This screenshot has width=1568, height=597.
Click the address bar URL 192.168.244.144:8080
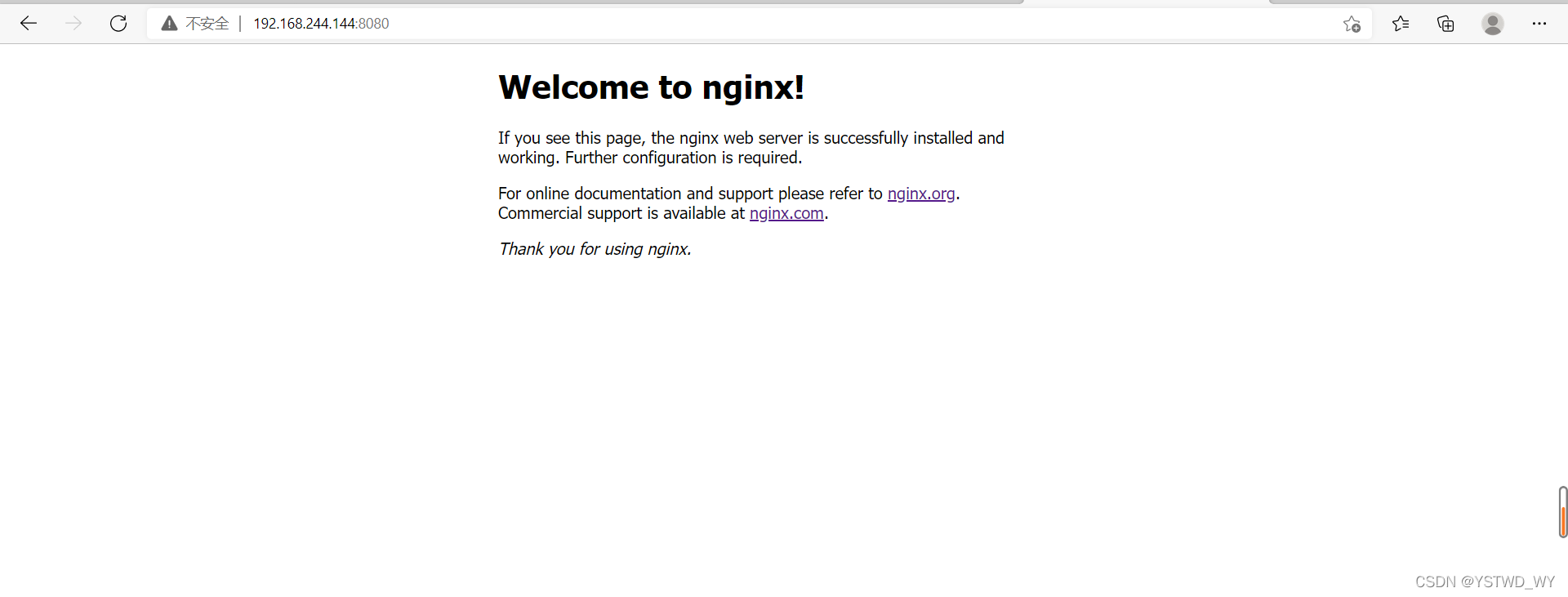(321, 24)
